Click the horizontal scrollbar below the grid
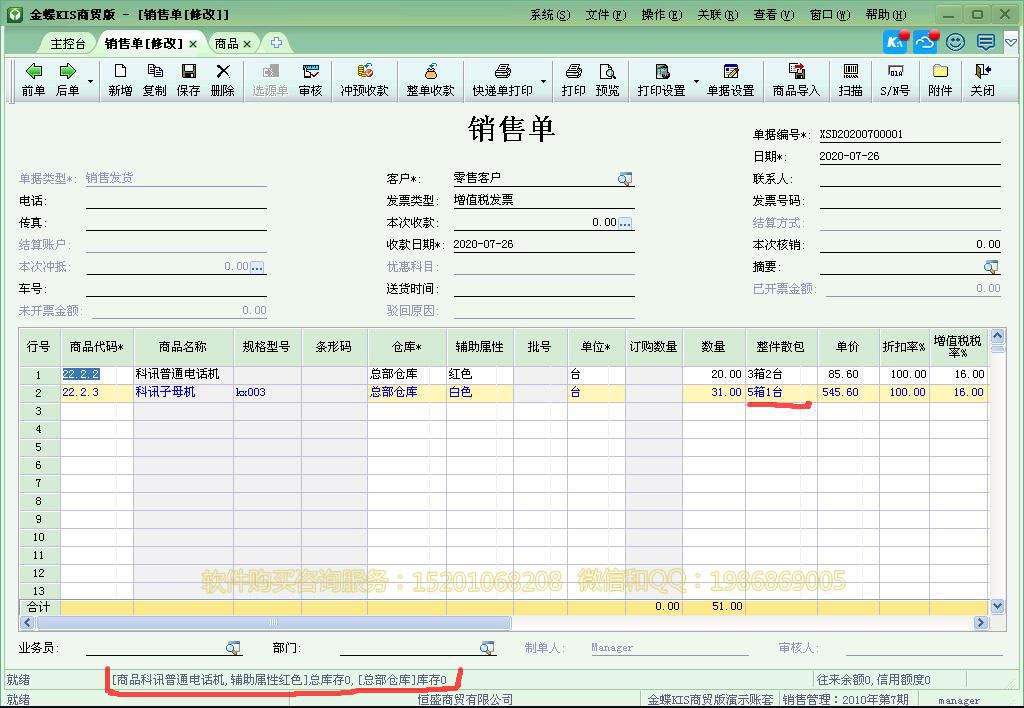Viewport: 1024px width, 708px height. click(500, 623)
